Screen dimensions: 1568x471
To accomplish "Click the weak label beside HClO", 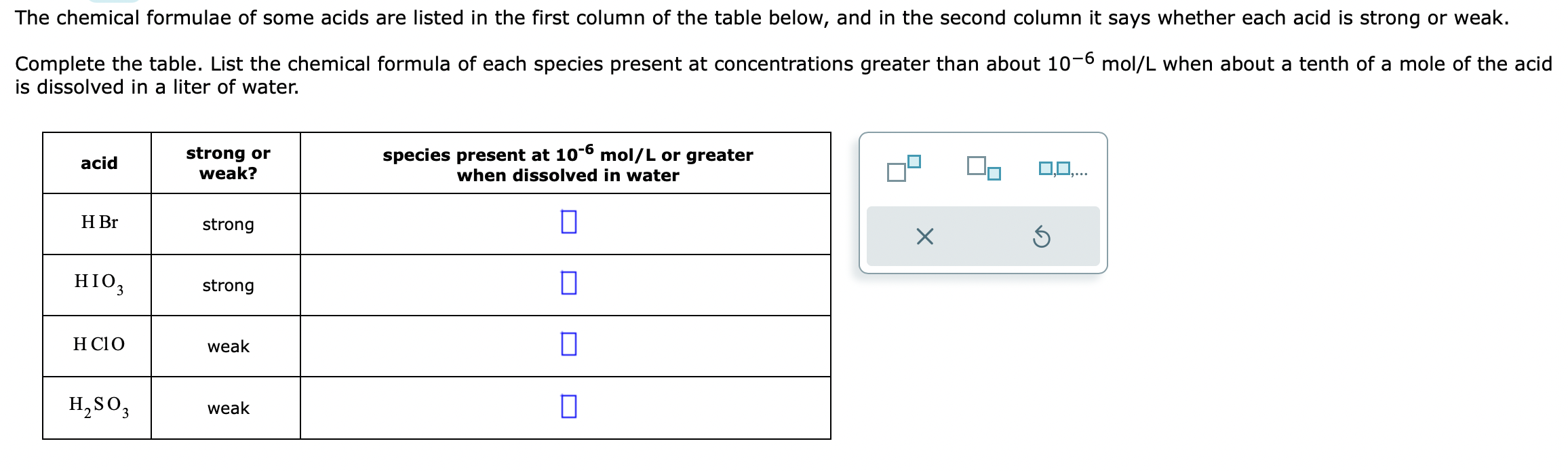I will (228, 347).
